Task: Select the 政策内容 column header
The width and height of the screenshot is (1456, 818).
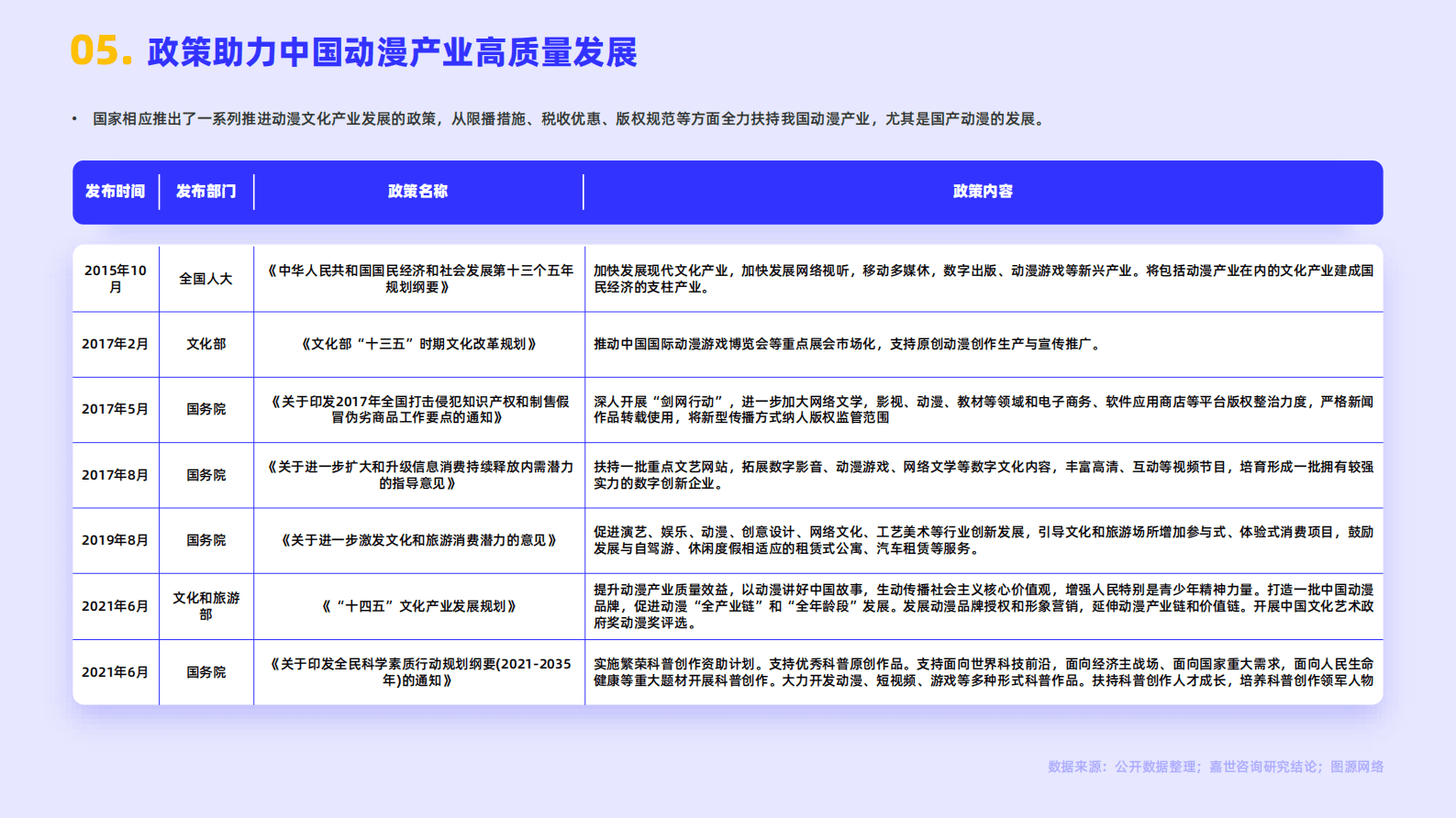Action: pos(983,192)
